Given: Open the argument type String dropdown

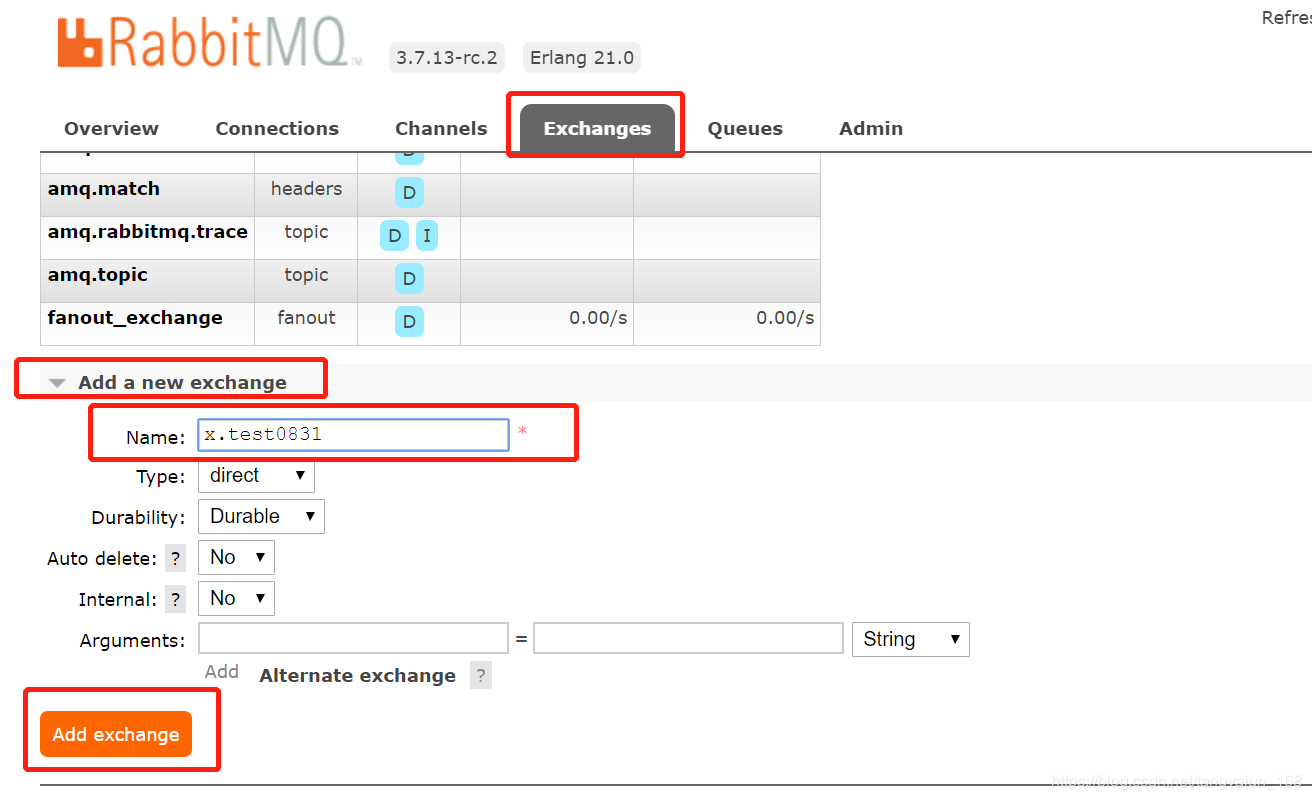Looking at the screenshot, I should pos(910,640).
